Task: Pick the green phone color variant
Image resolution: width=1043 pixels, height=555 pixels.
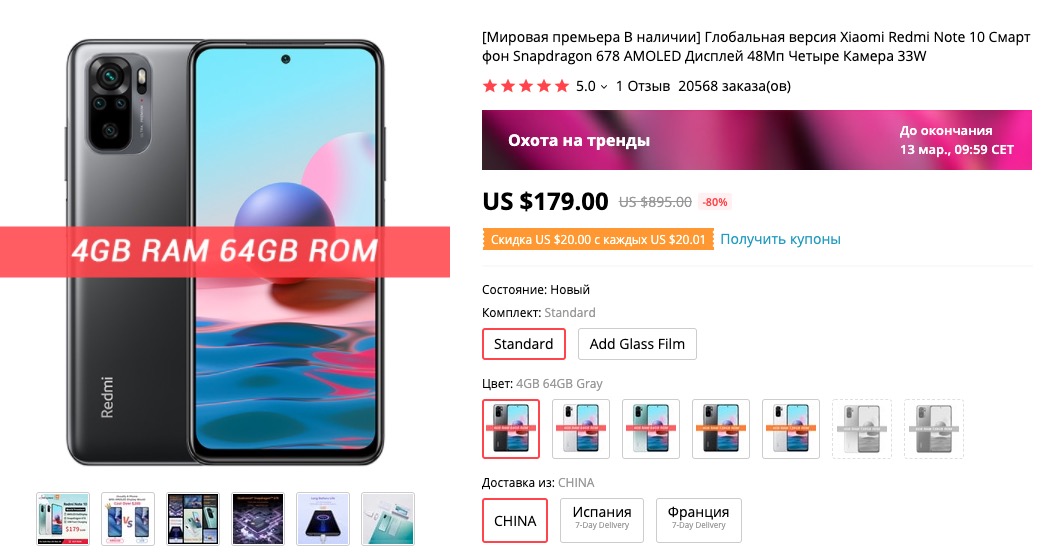Action: pos(651,429)
